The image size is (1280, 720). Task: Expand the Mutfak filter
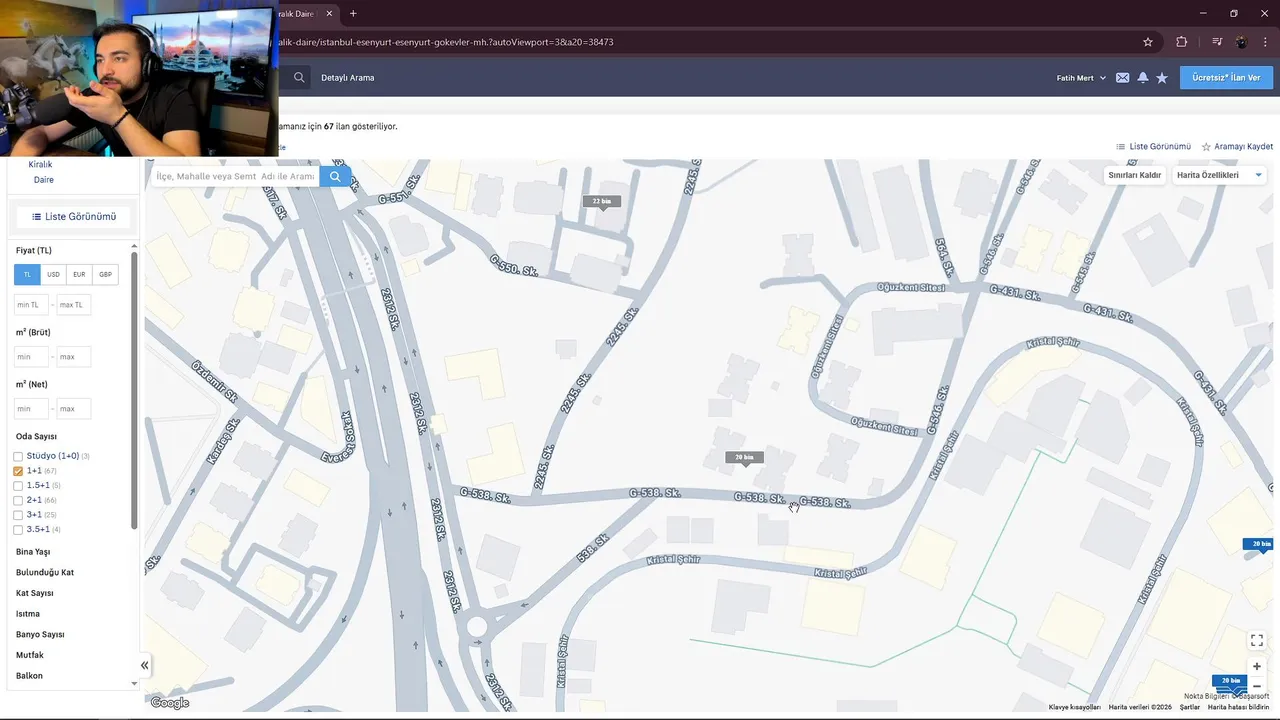point(30,655)
